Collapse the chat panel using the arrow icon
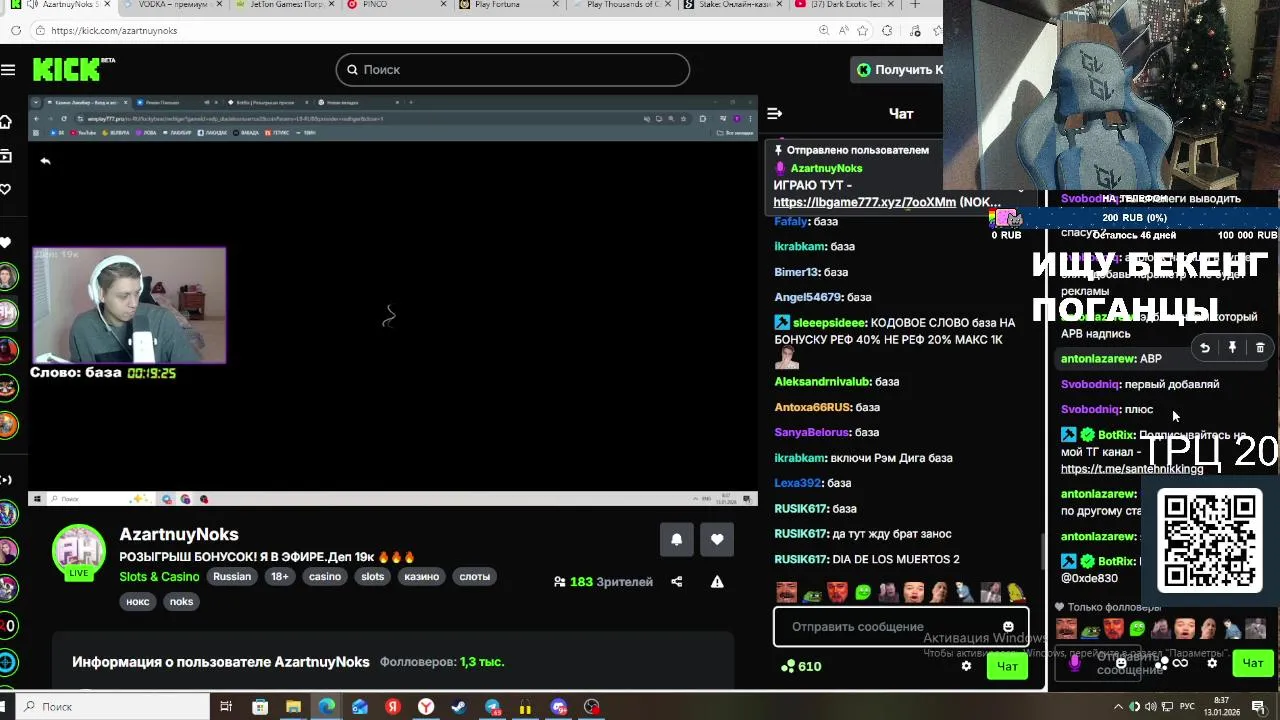This screenshot has height=720, width=1280. [774, 114]
